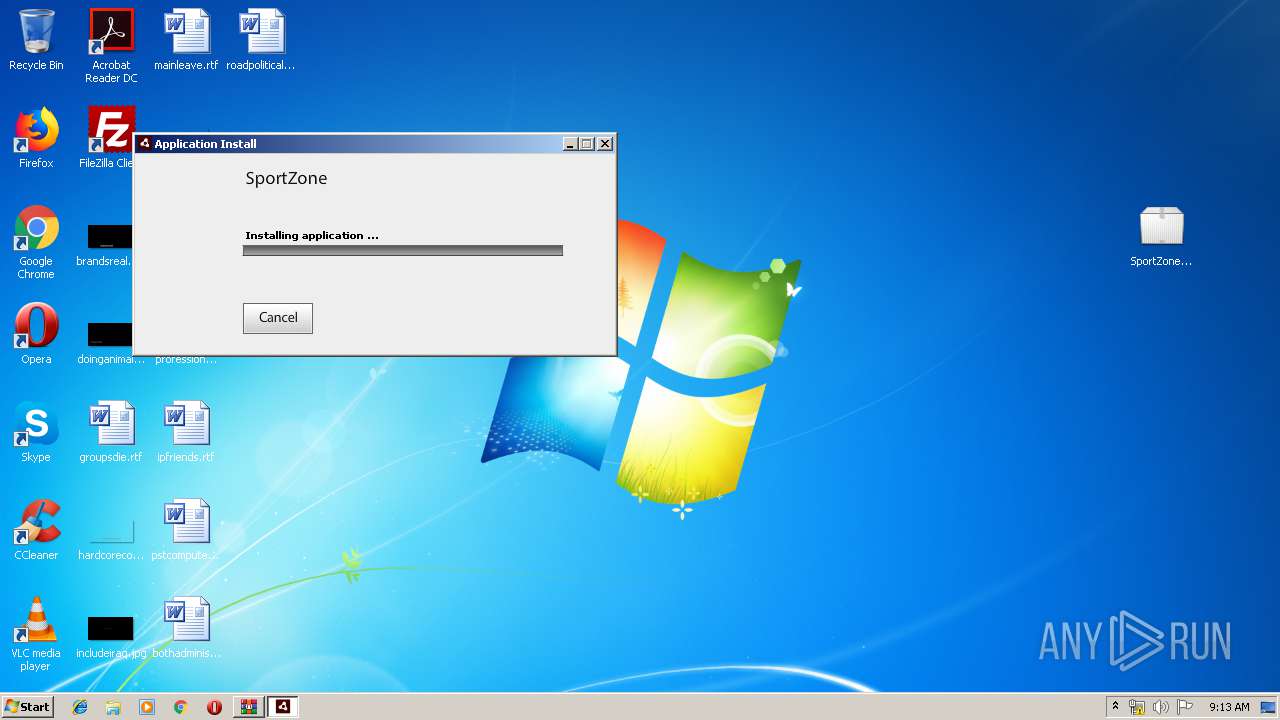Select bothadminis document on desktop
The width and height of the screenshot is (1280, 720).
[x=186, y=628]
